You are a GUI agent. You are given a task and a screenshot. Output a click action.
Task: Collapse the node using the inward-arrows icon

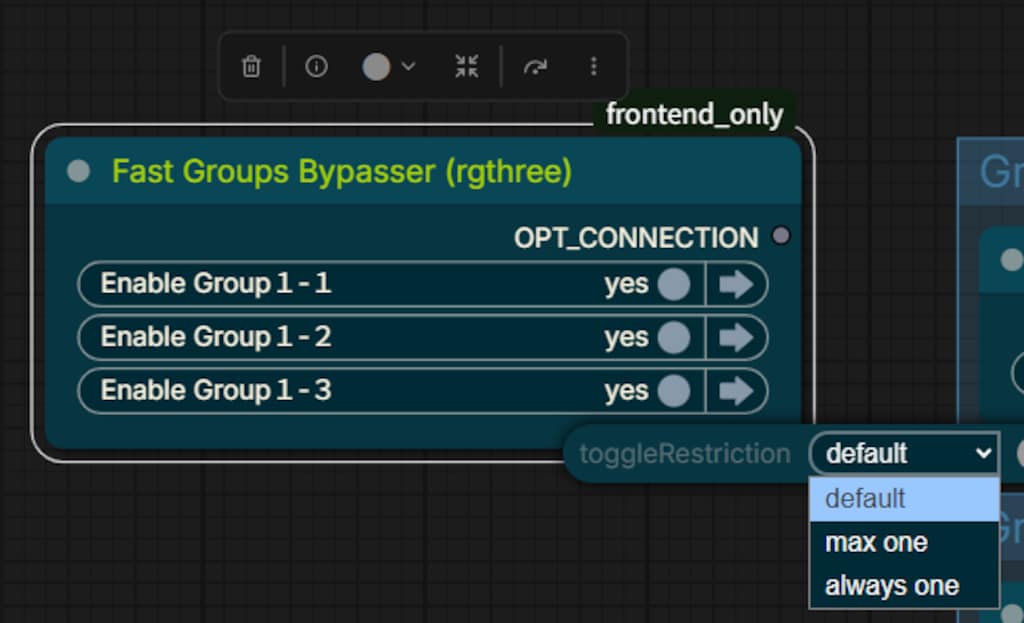[466, 66]
